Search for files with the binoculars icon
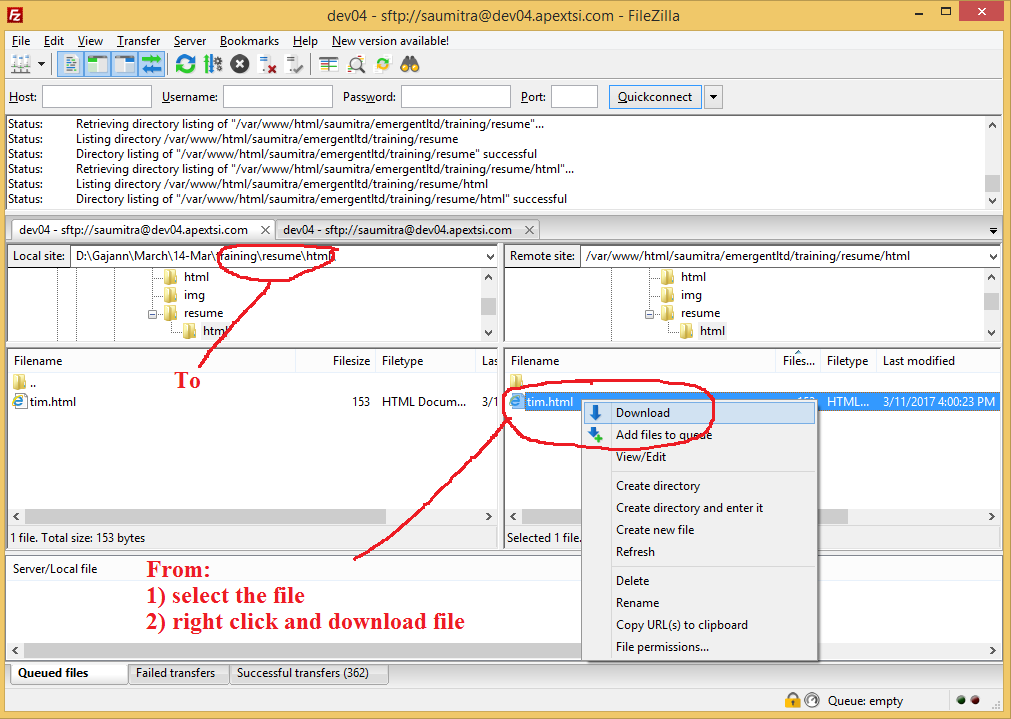 pos(410,64)
